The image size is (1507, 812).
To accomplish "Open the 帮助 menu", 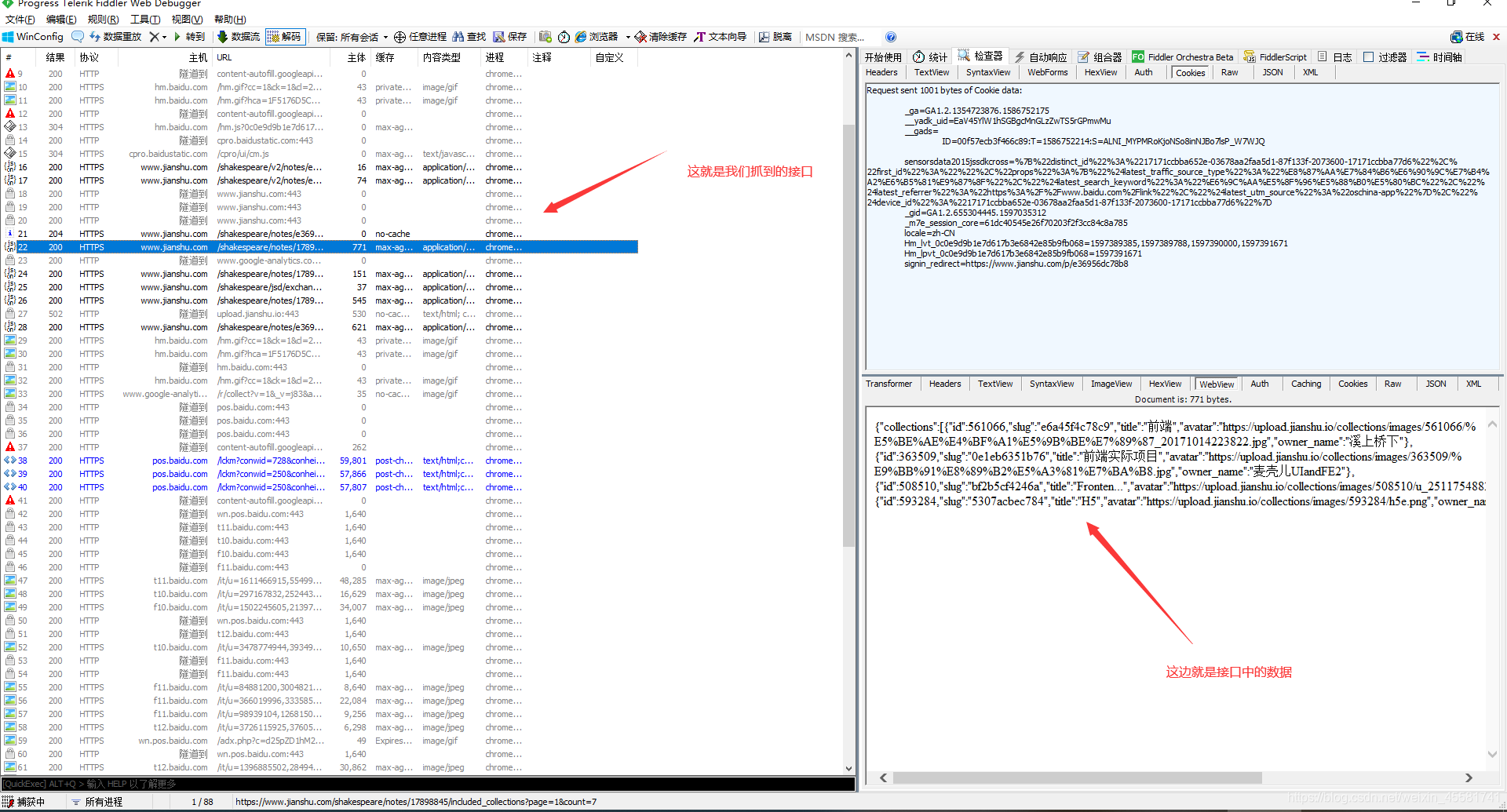I will 230,20.
